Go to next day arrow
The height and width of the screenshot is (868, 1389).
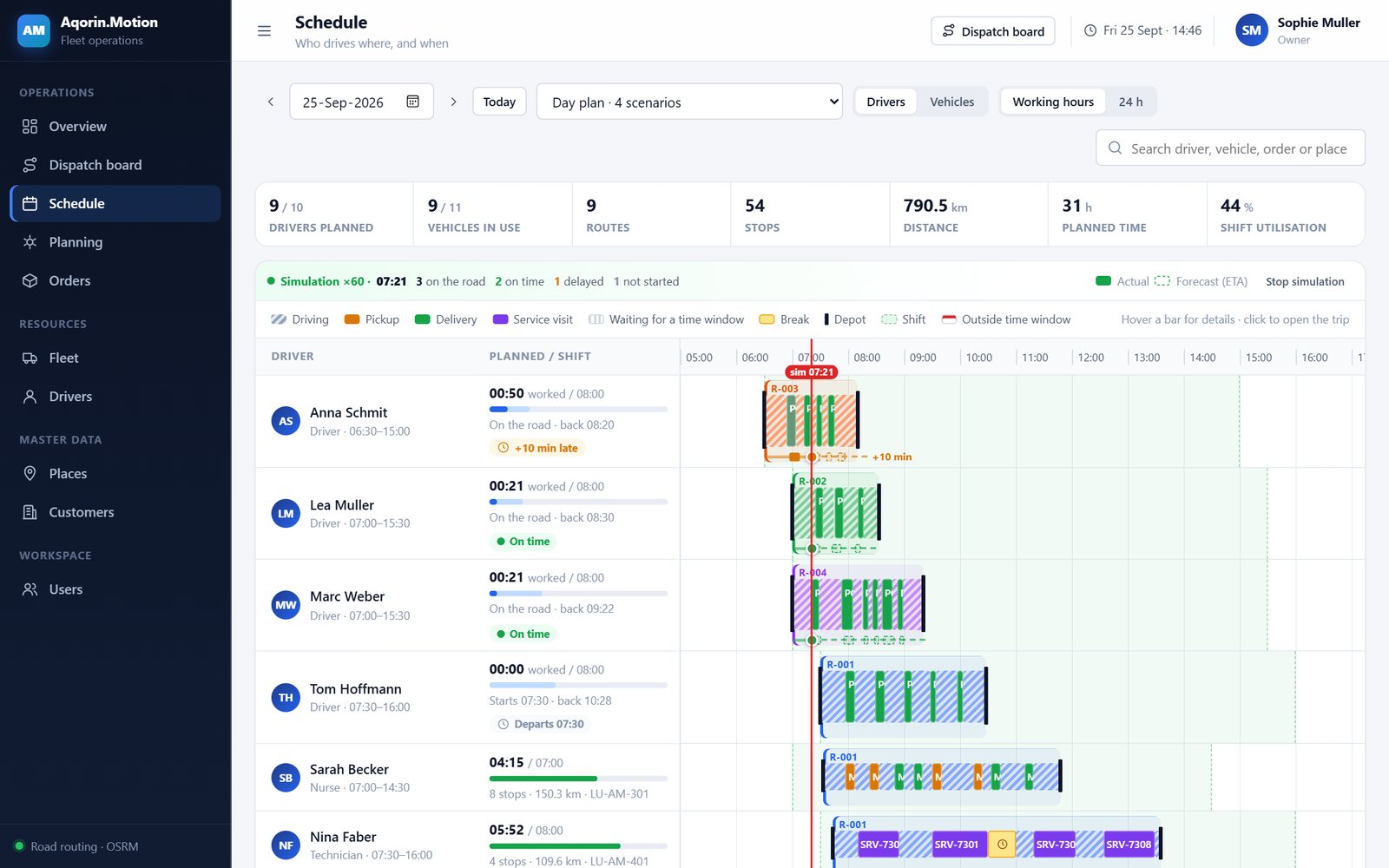tap(453, 102)
